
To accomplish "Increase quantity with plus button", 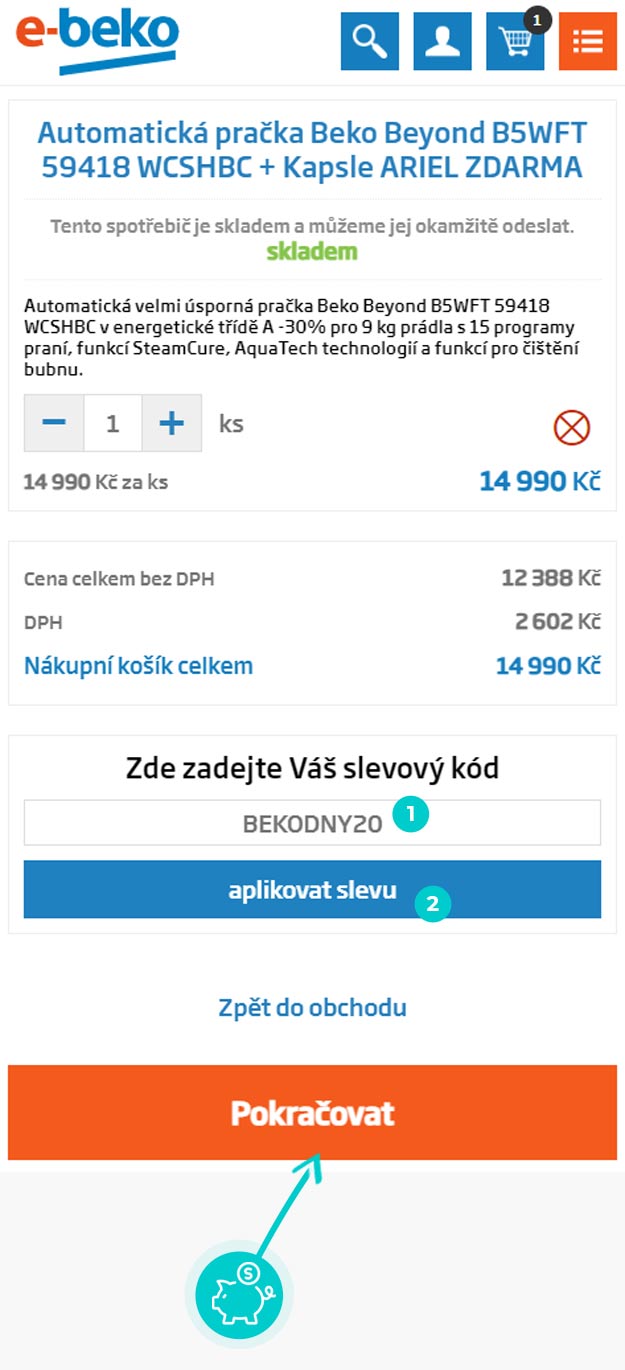I will coord(172,423).
